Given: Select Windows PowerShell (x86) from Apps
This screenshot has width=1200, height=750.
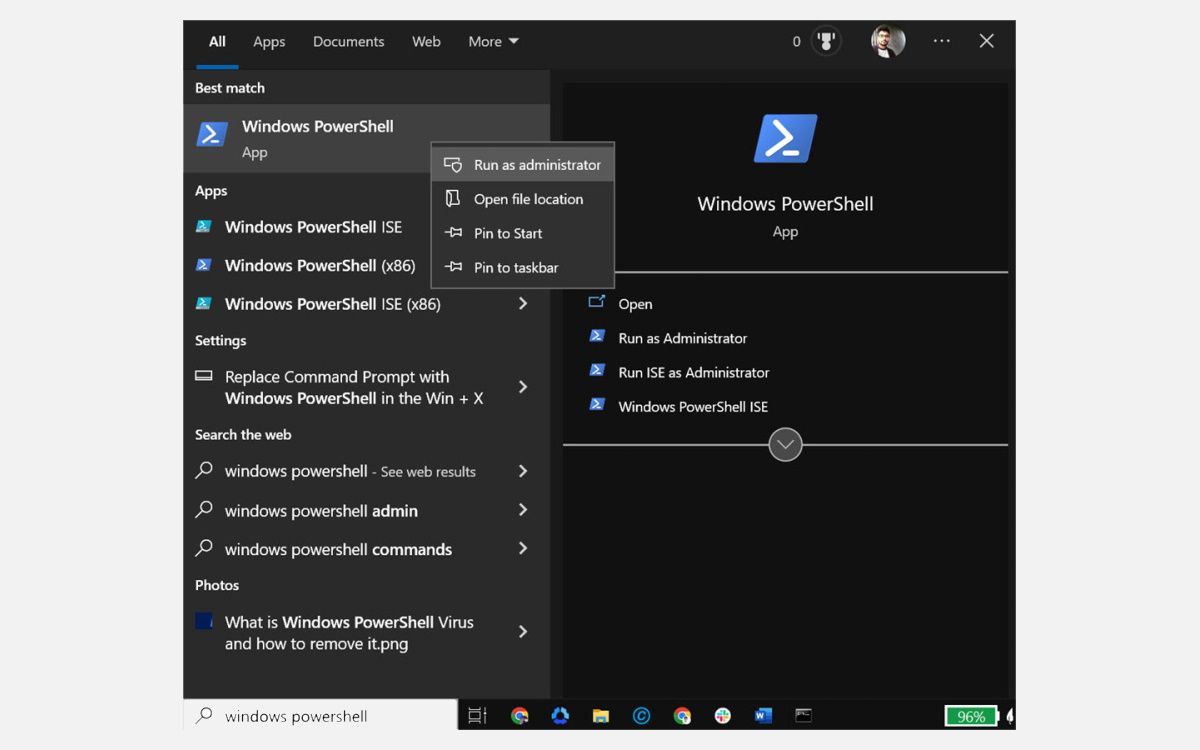Looking at the screenshot, I should pyautogui.click(x=320, y=265).
